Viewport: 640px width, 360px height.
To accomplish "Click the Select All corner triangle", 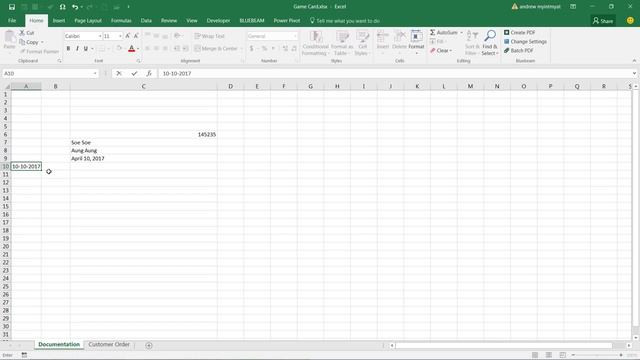I will click(x=6, y=87).
